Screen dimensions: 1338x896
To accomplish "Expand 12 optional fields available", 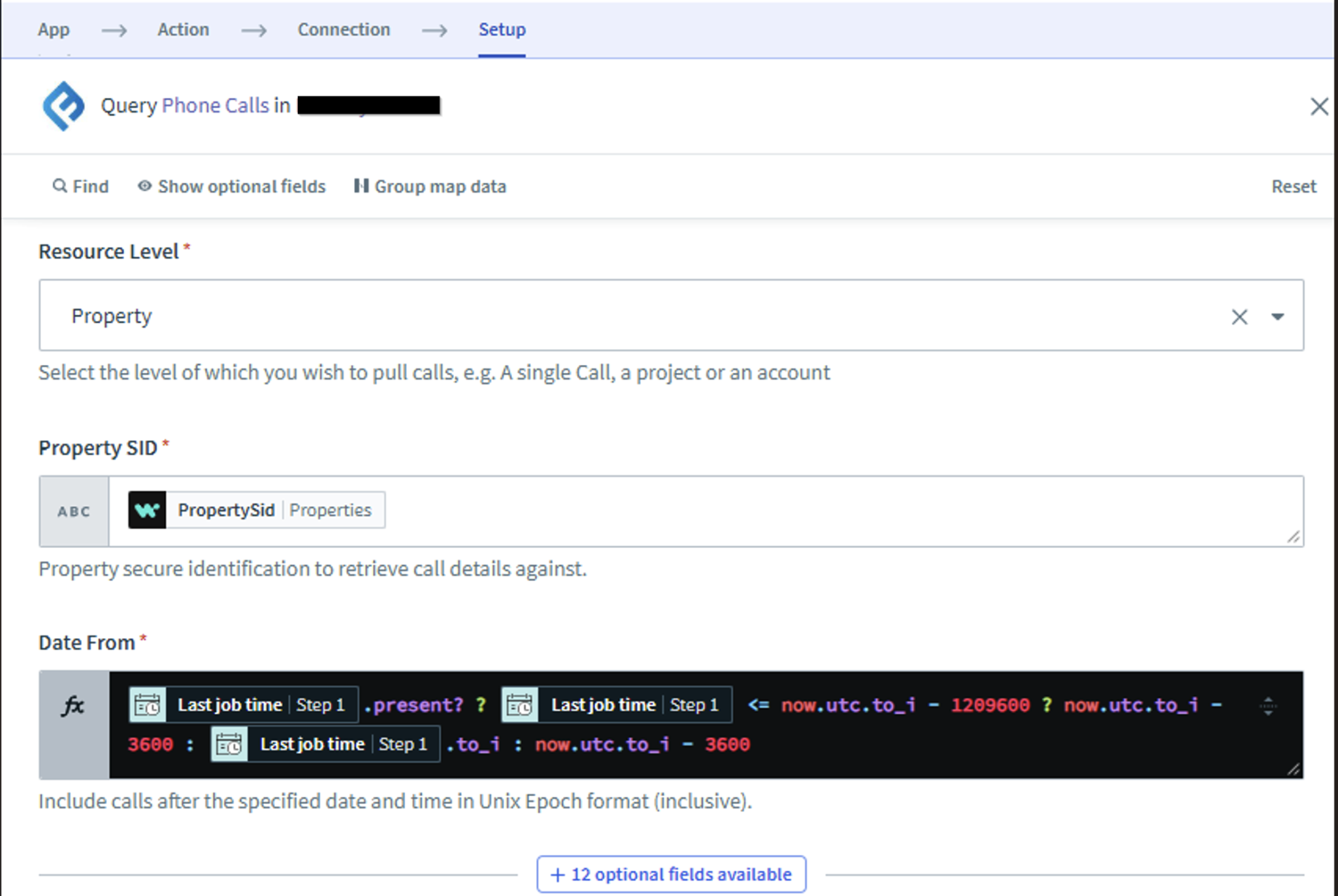I will pos(671,874).
